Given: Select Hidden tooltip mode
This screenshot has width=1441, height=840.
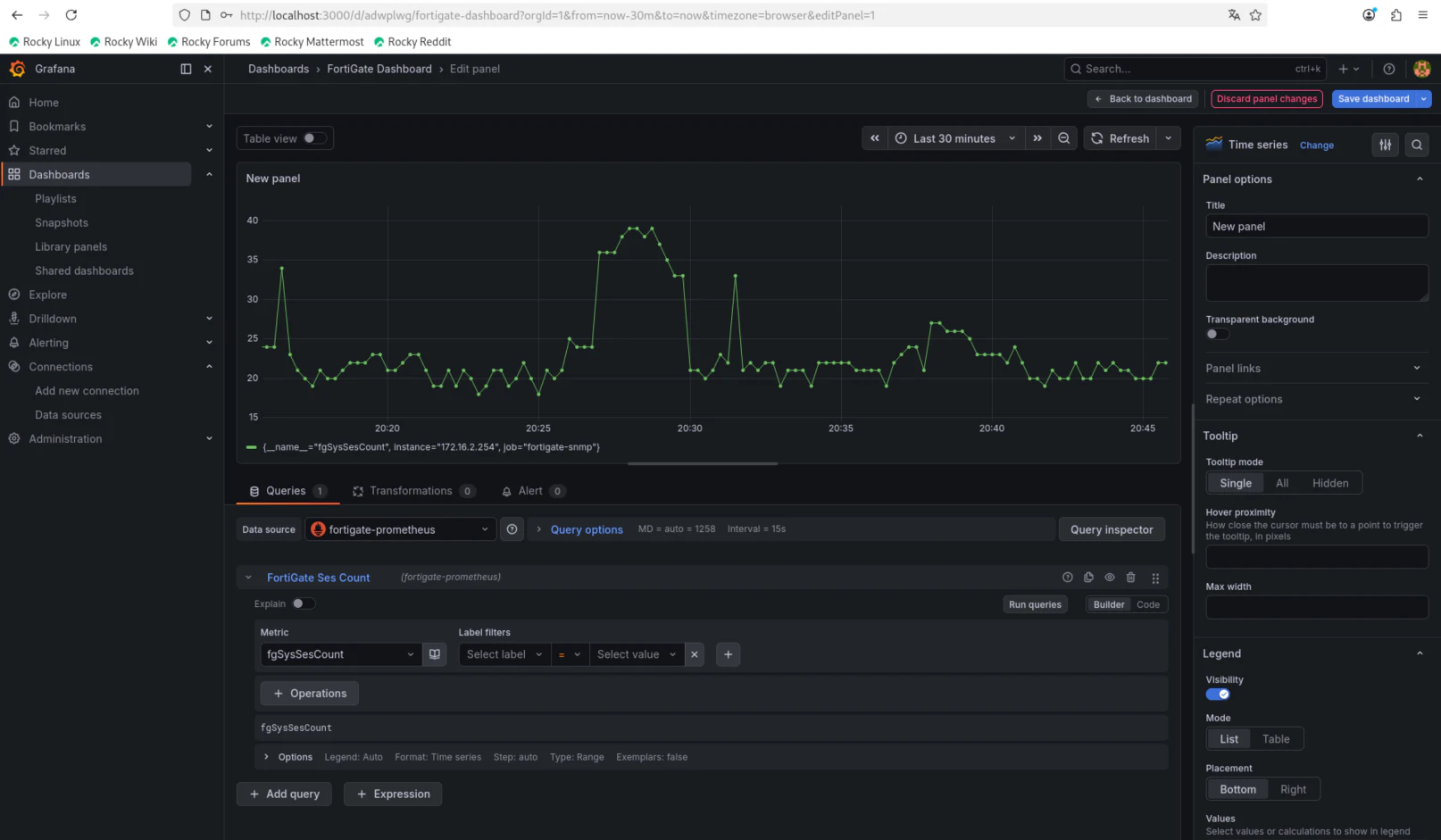Looking at the screenshot, I should click(1330, 483).
